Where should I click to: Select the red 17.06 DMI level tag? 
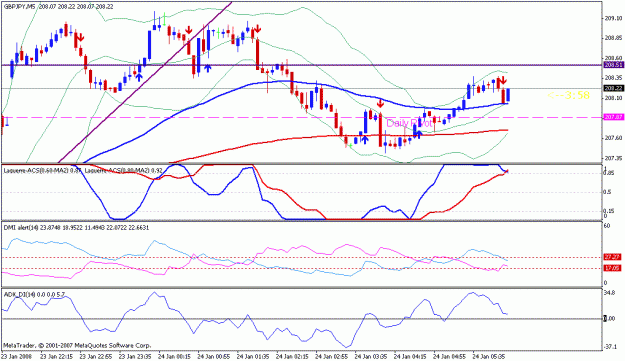pos(613,269)
